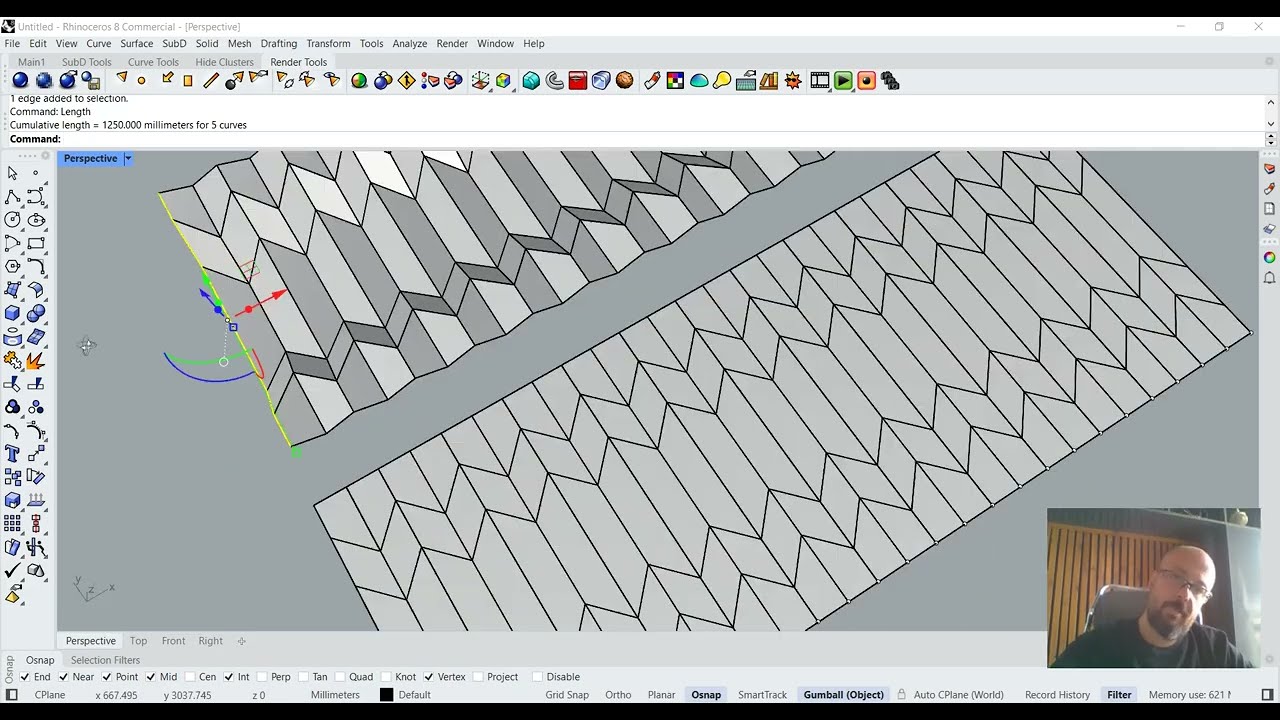Select the Polyline tool in left toolbar

(12, 197)
